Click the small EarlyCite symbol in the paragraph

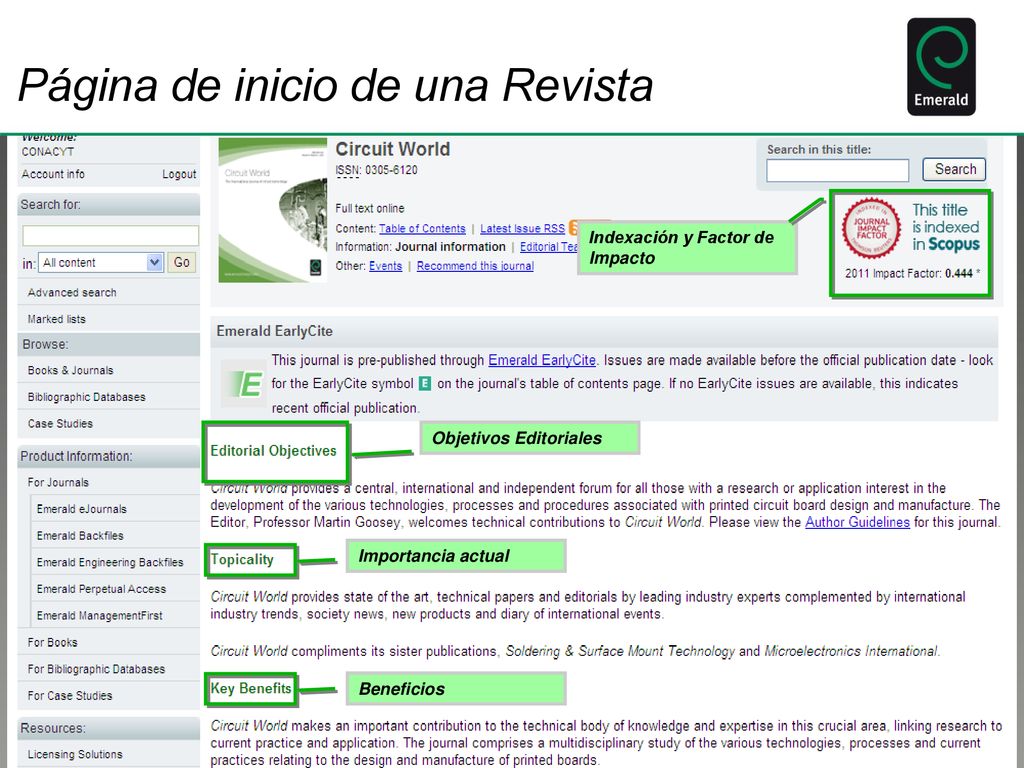[424, 383]
